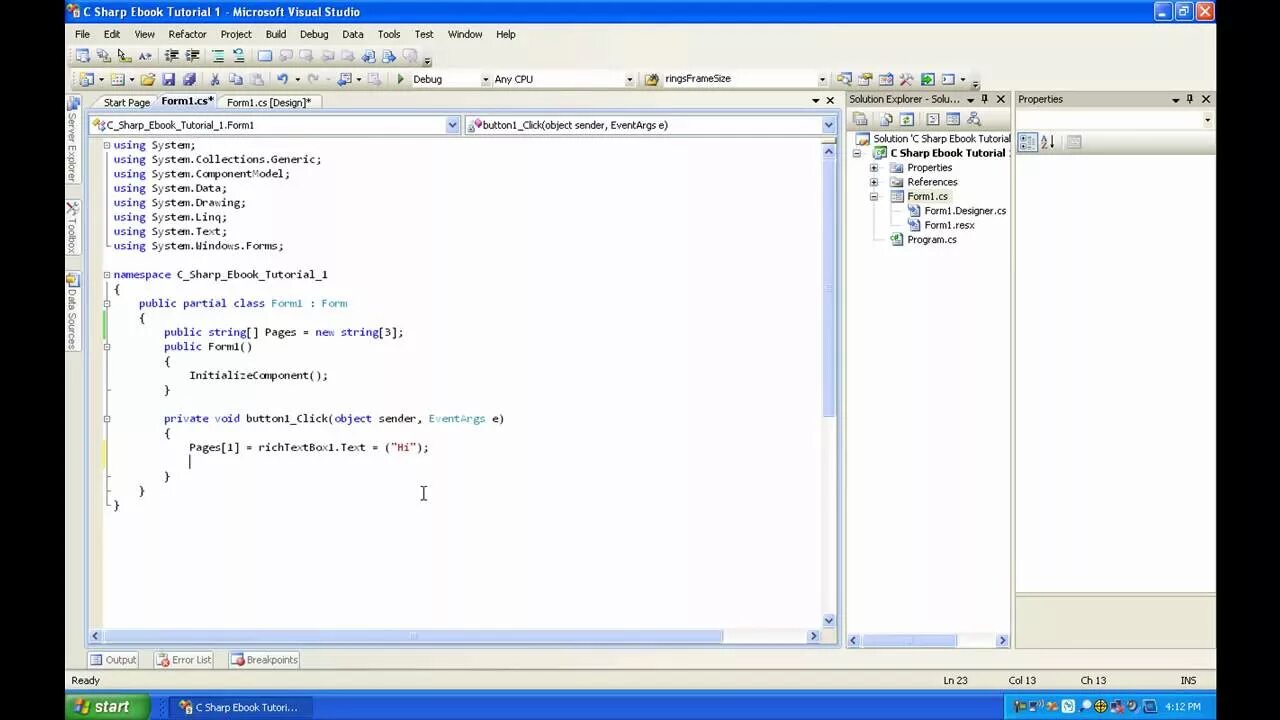Click the Undo arrow icon

click(x=282, y=79)
